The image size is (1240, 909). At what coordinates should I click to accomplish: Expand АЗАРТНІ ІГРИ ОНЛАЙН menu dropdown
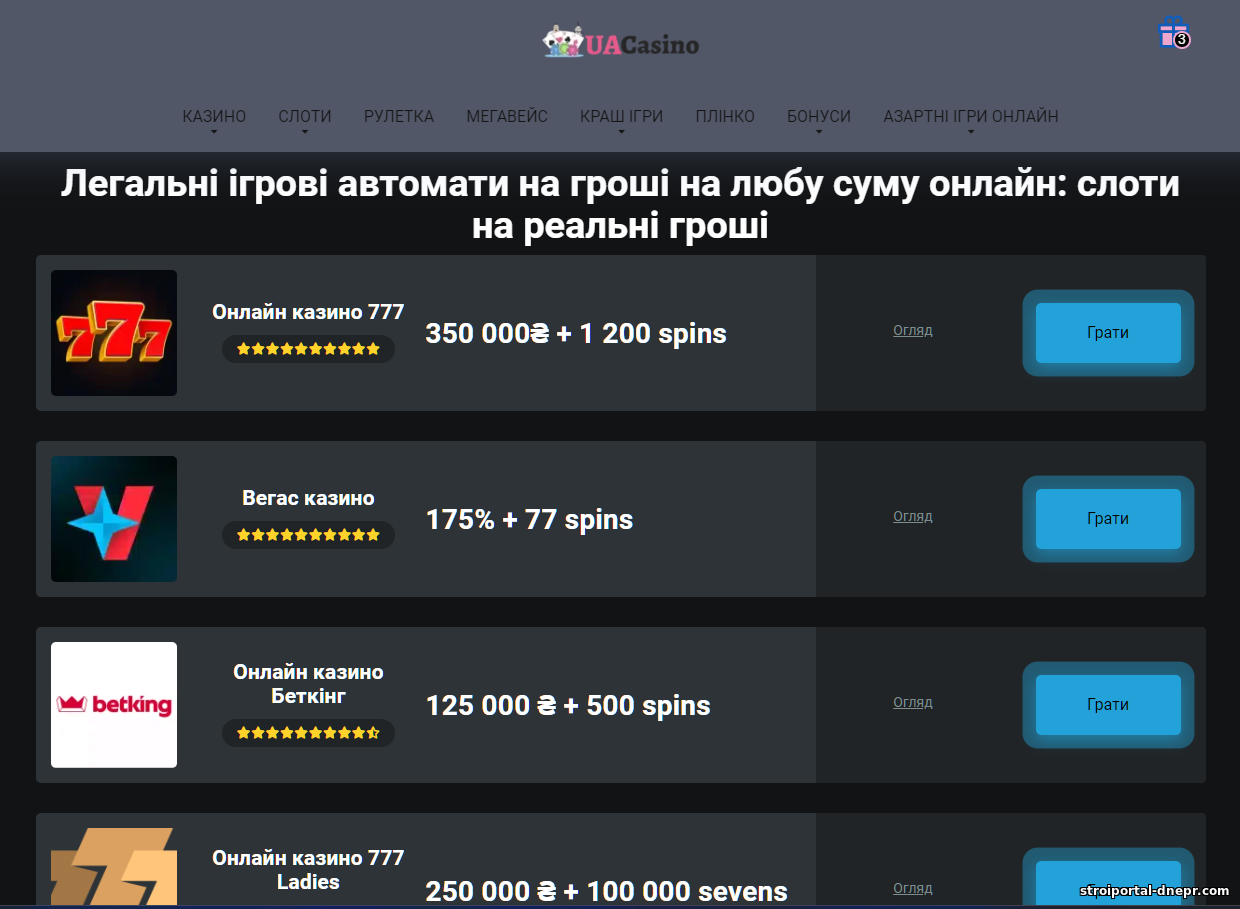(971, 117)
